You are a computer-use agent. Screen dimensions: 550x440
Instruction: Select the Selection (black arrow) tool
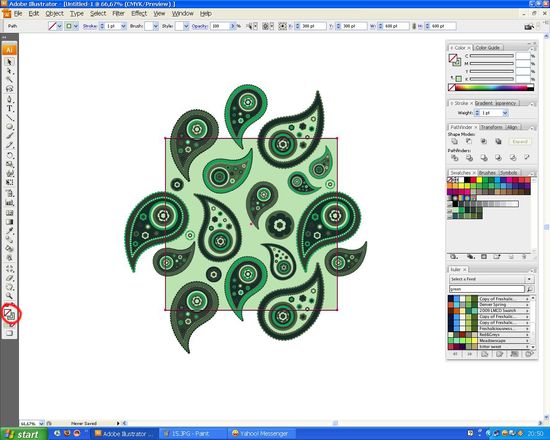[9, 62]
